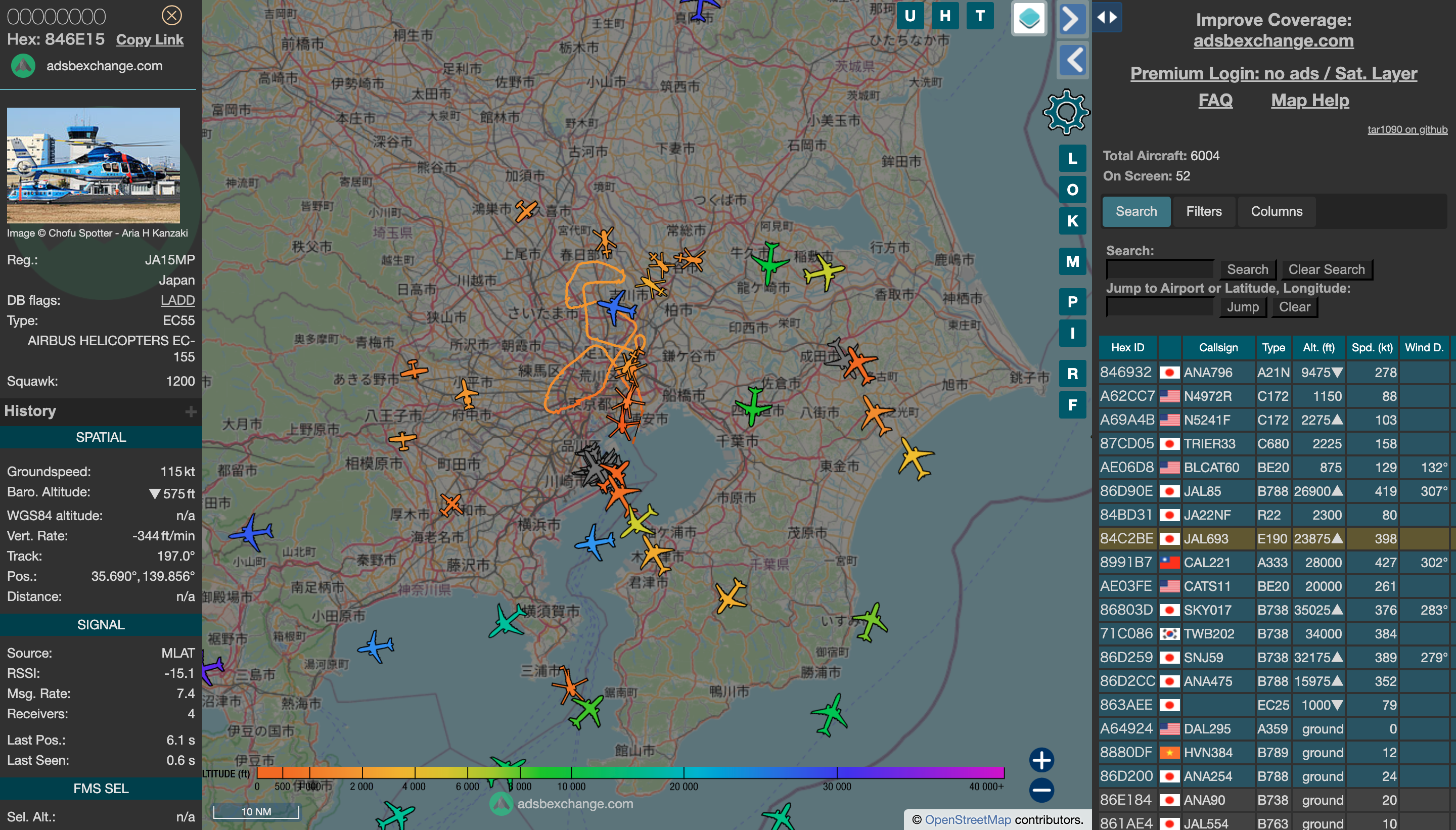The image size is (1456, 830).
Task: Zoom out with the minus button
Action: coord(1041,790)
